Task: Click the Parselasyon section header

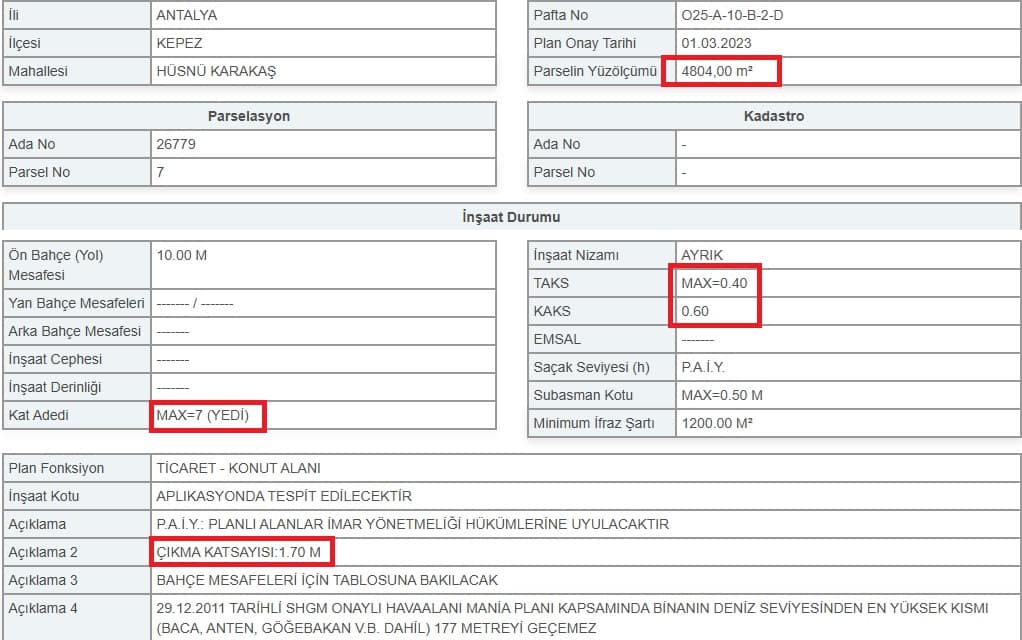Action: (x=249, y=116)
